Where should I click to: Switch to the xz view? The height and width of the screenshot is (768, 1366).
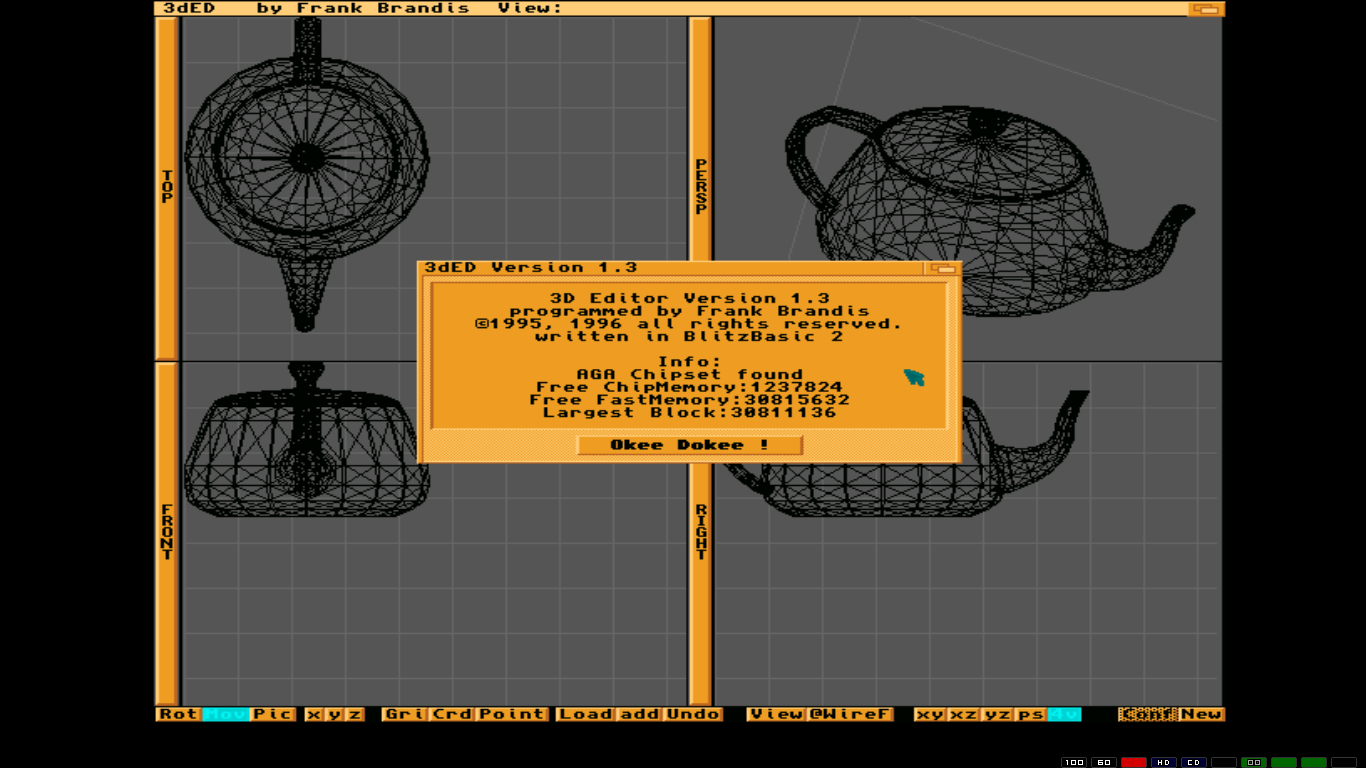(963, 714)
